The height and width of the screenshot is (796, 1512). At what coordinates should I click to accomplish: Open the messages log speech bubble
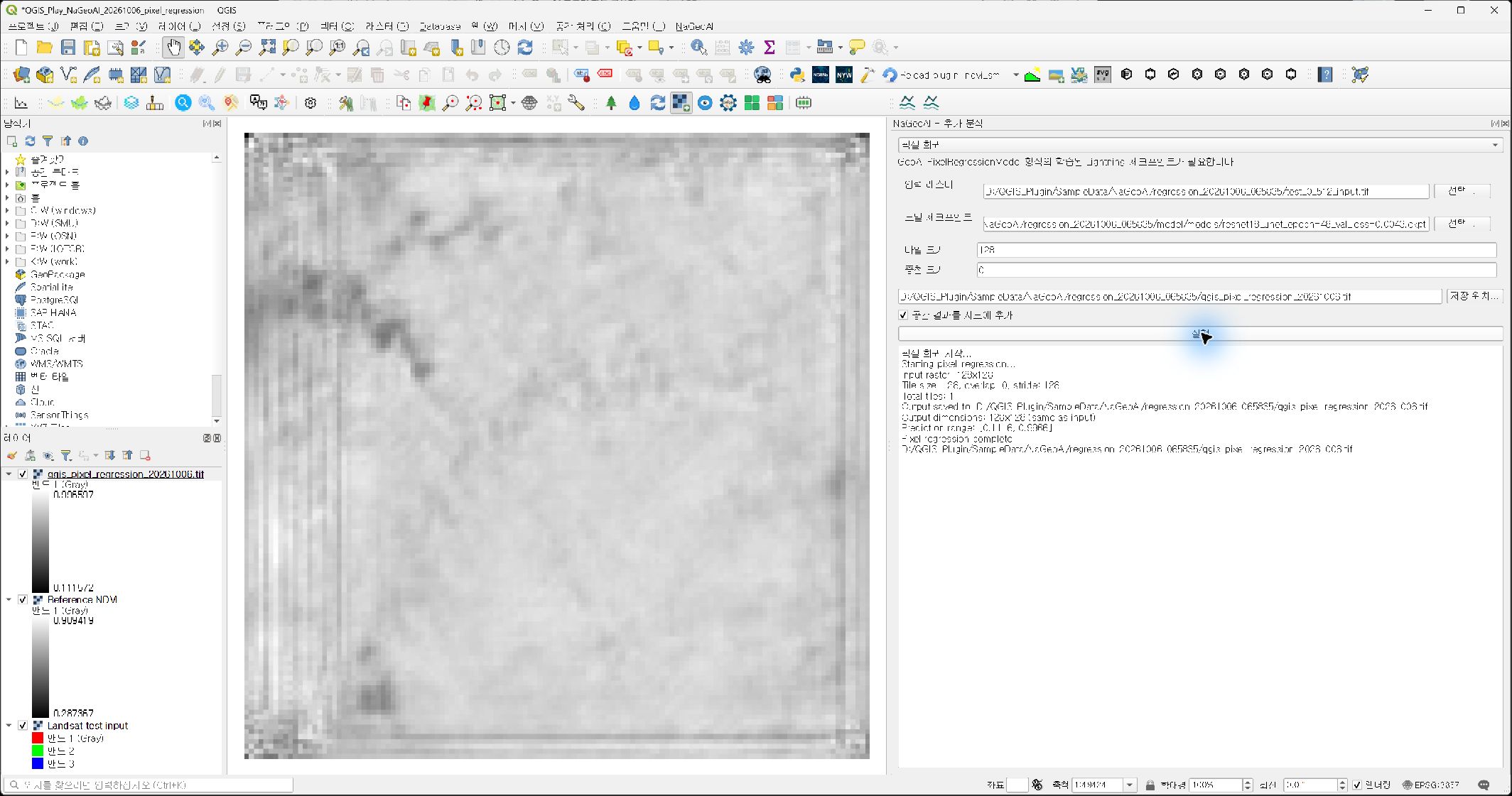[1484, 785]
